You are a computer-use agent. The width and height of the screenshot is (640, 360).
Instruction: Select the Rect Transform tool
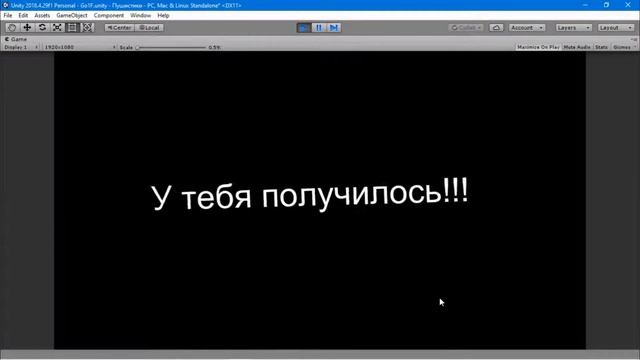click(72, 27)
